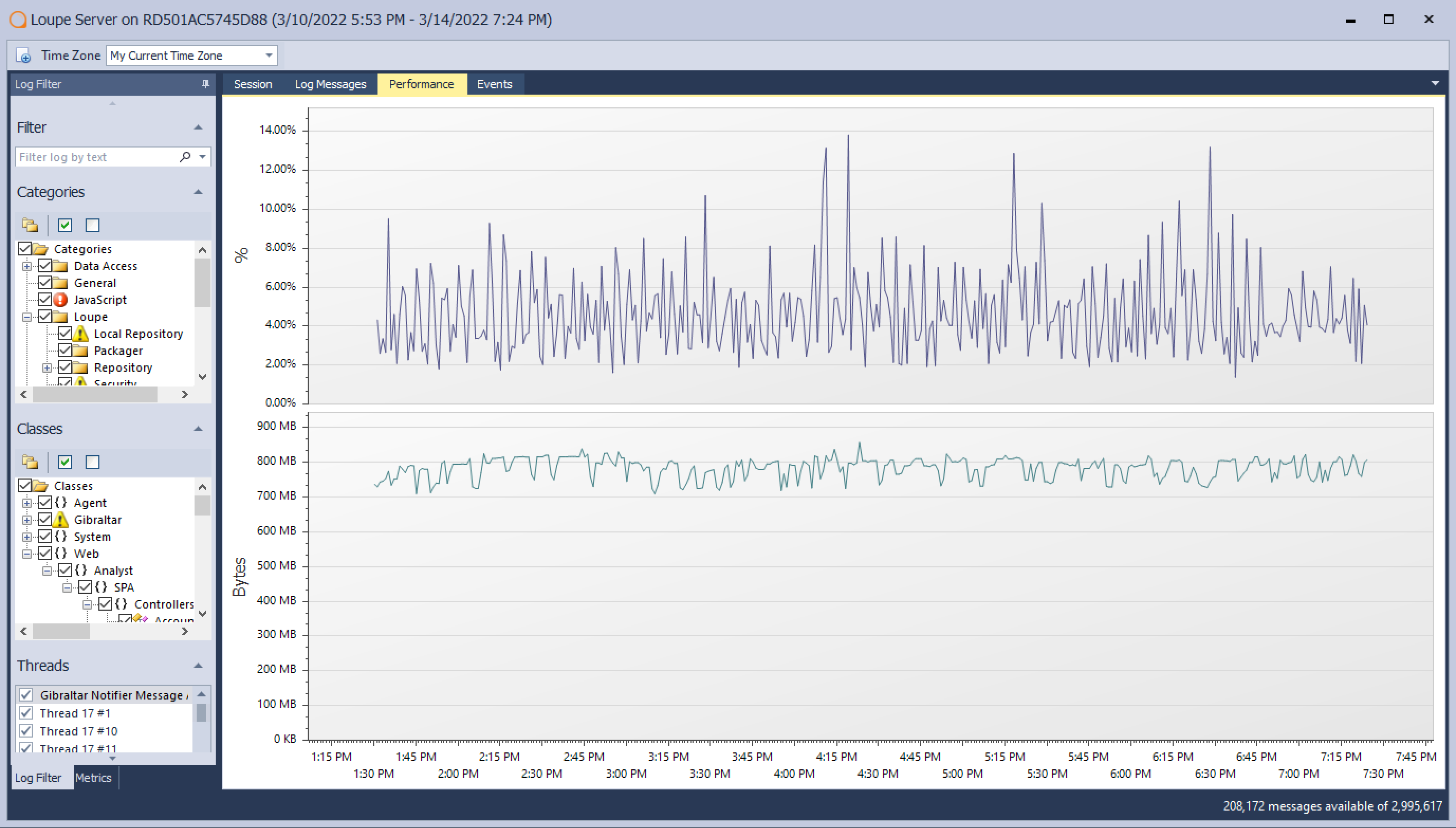This screenshot has height=828, width=1456.
Task: Open the Time Zone dropdown
Action: point(269,55)
